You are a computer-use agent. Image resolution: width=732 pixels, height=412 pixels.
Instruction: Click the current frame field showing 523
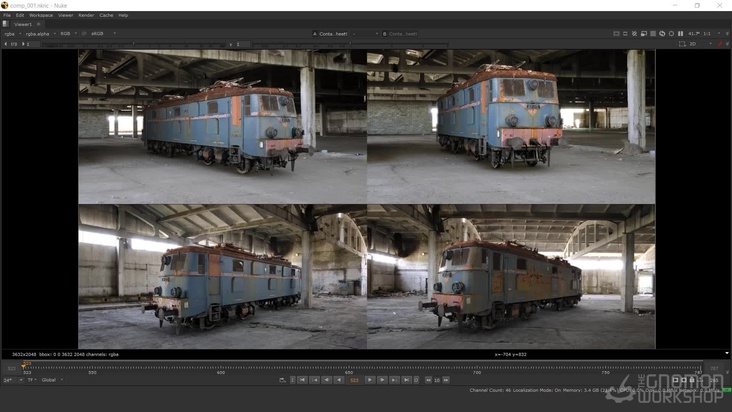click(354, 380)
